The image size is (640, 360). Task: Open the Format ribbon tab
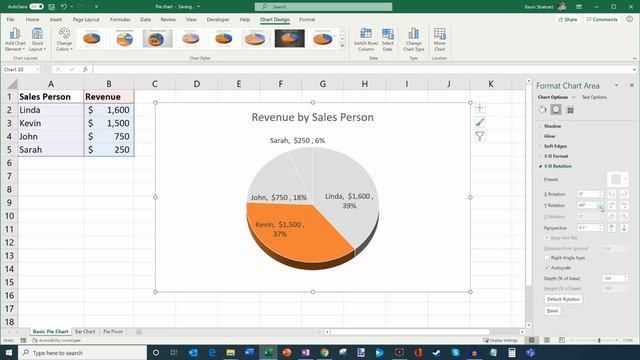coord(307,19)
